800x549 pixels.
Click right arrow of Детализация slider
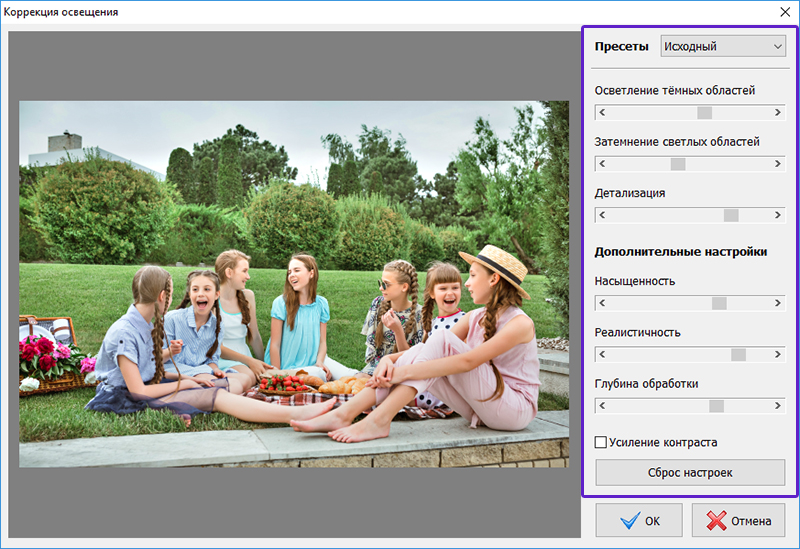(x=778, y=215)
